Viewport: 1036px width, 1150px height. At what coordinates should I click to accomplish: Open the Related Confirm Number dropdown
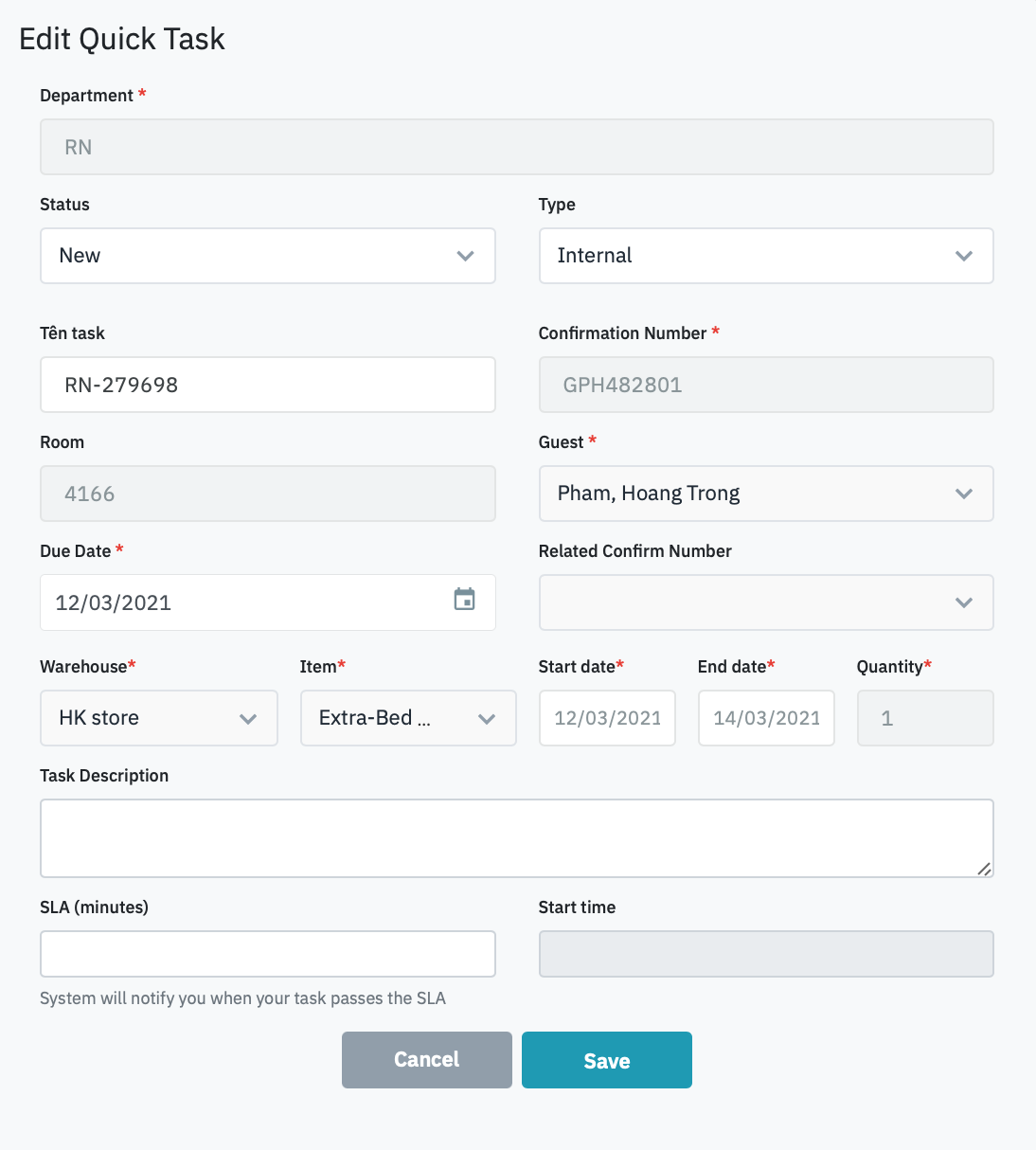[765, 602]
